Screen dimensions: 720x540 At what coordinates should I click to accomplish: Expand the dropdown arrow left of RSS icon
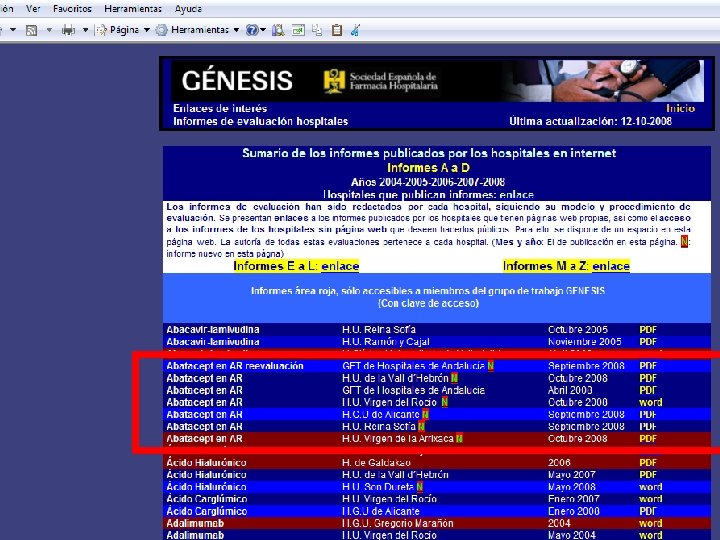point(13,30)
